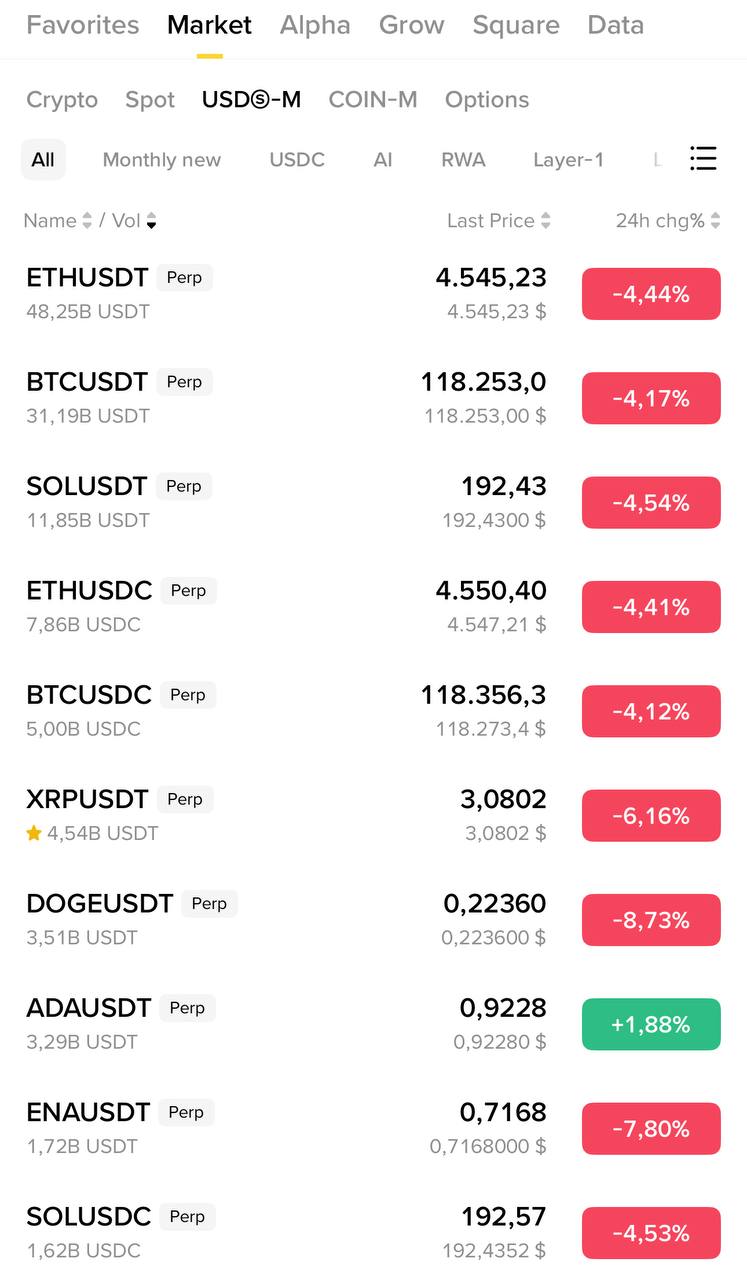Open the Alpha tab
Viewport: 747px width, 1280px height.
(315, 25)
